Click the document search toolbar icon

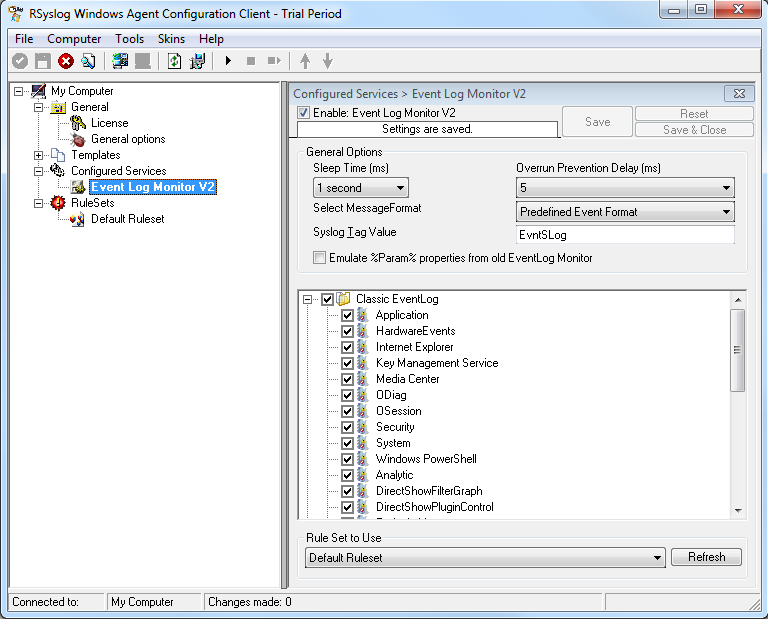coord(89,61)
